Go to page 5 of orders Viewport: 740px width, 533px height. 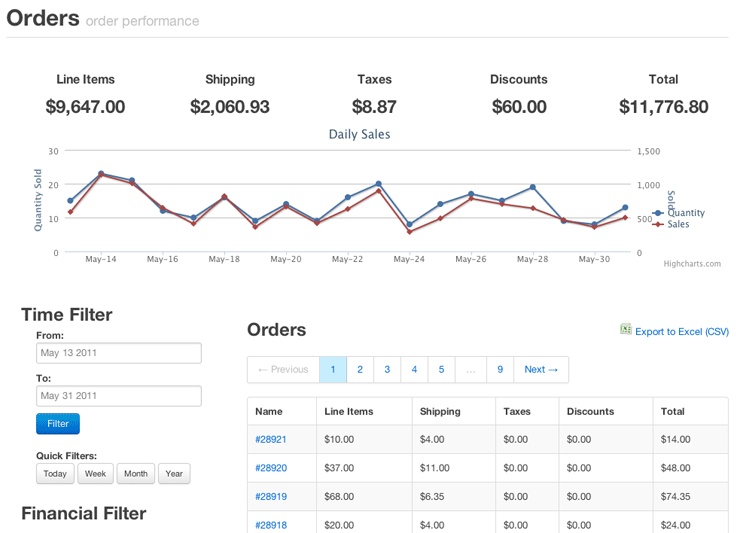click(x=441, y=370)
